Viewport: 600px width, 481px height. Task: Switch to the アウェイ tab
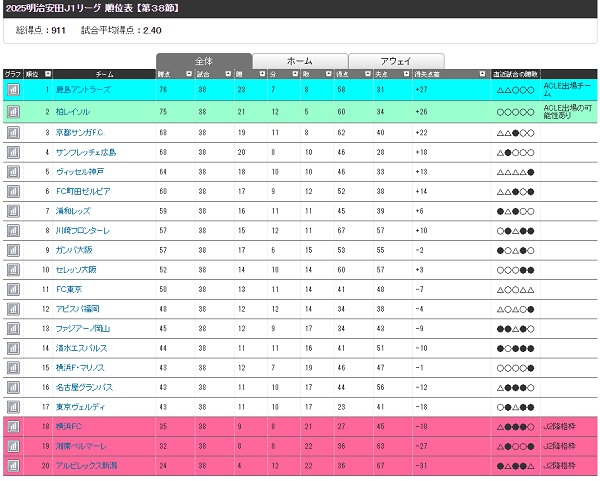coord(394,61)
